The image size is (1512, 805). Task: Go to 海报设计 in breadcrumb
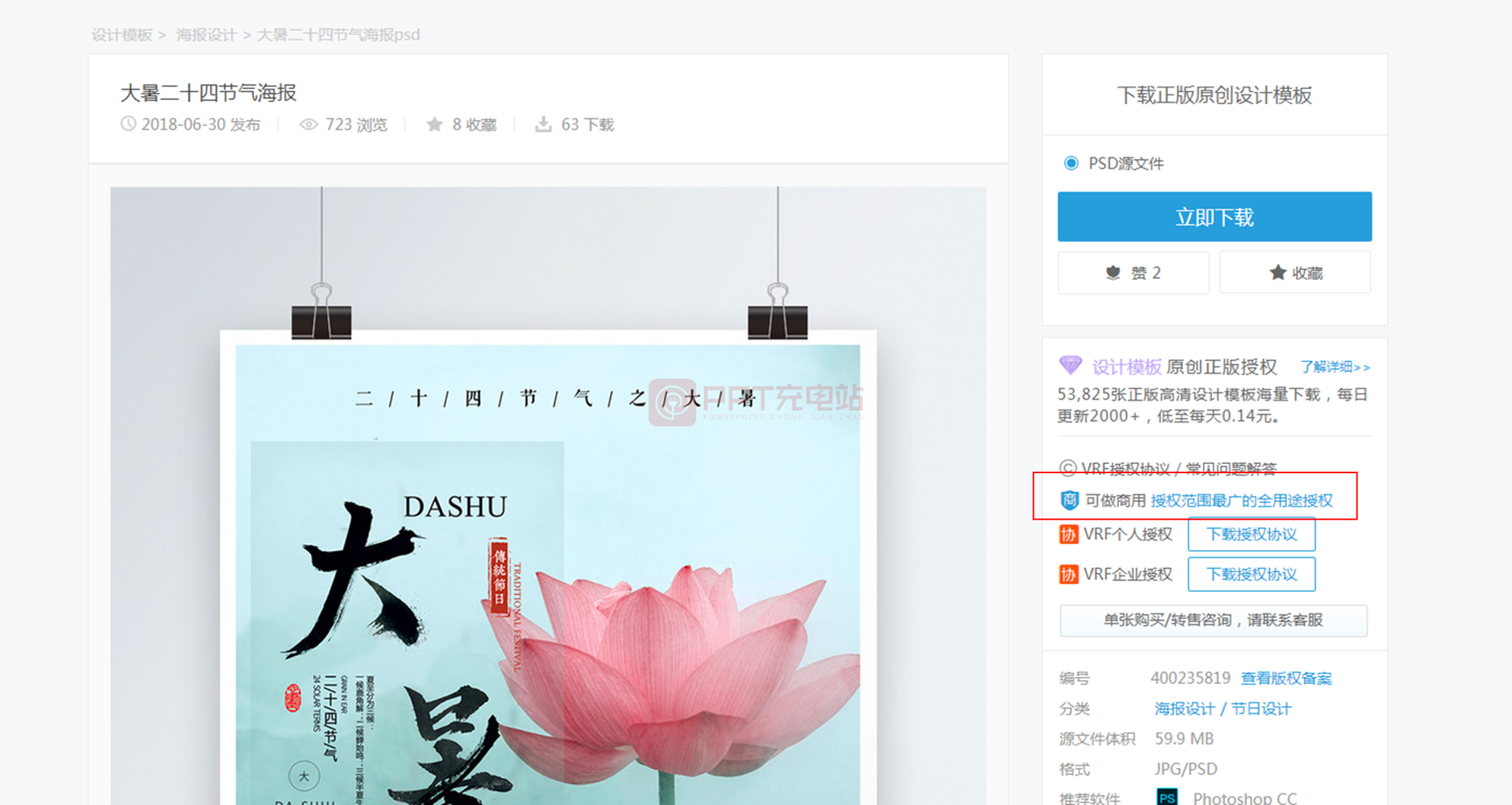coord(206,35)
